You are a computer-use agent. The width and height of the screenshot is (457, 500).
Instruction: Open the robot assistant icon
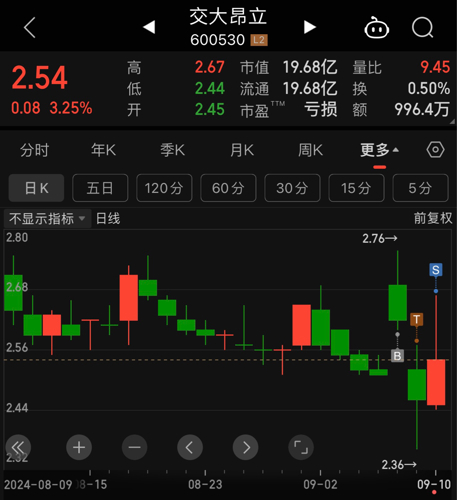coord(376,28)
